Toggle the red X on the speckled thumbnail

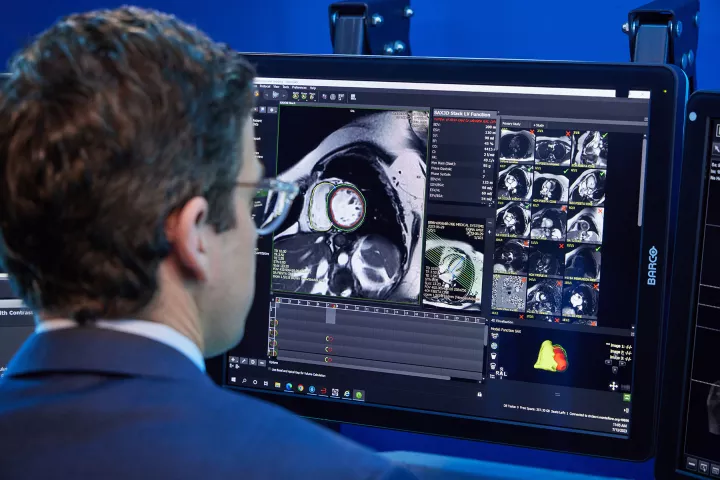tap(523, 279)
